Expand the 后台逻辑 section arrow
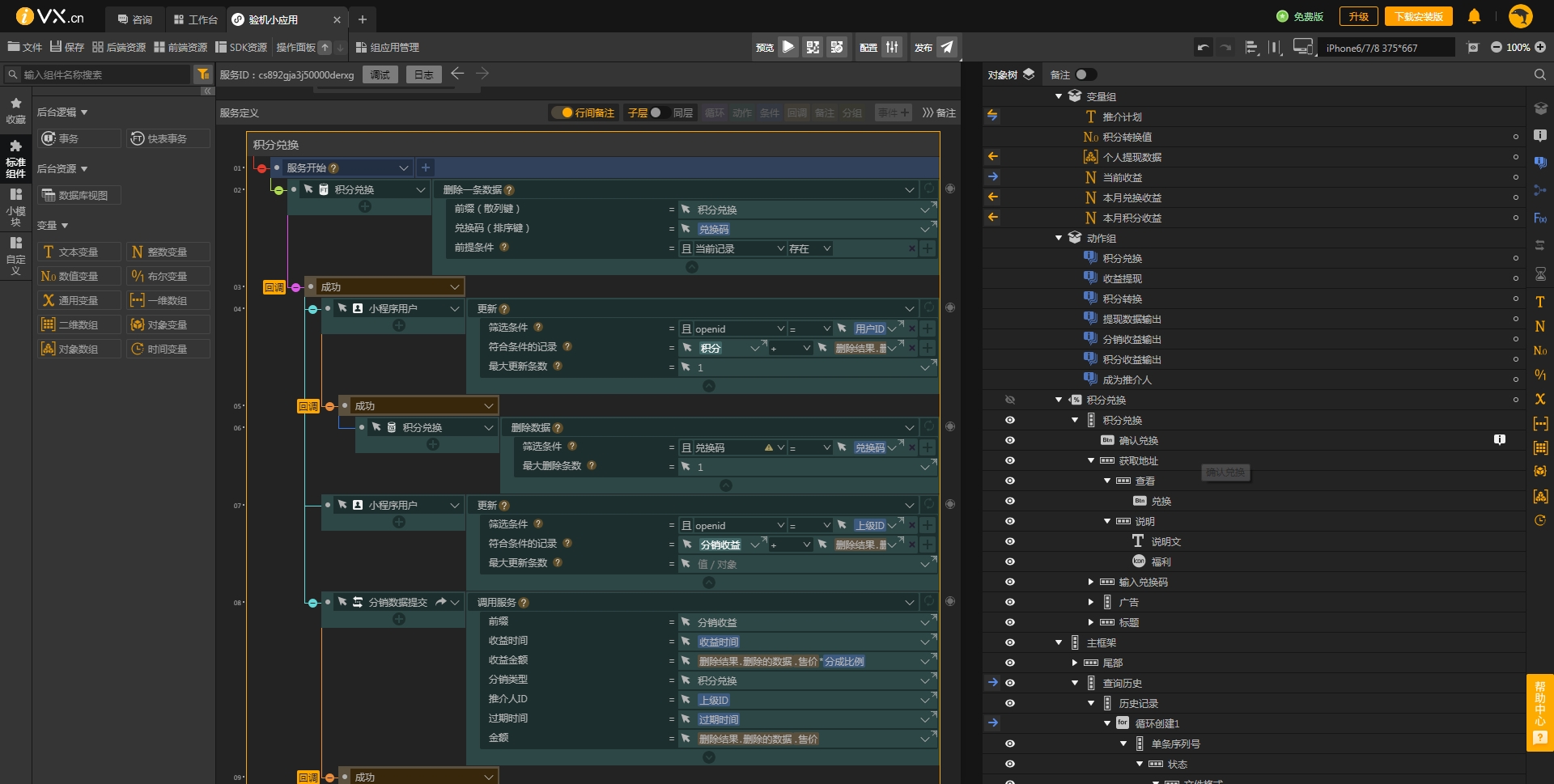Image resolution: width=1554 pixels, height=784 pixels. pos(84,112)
